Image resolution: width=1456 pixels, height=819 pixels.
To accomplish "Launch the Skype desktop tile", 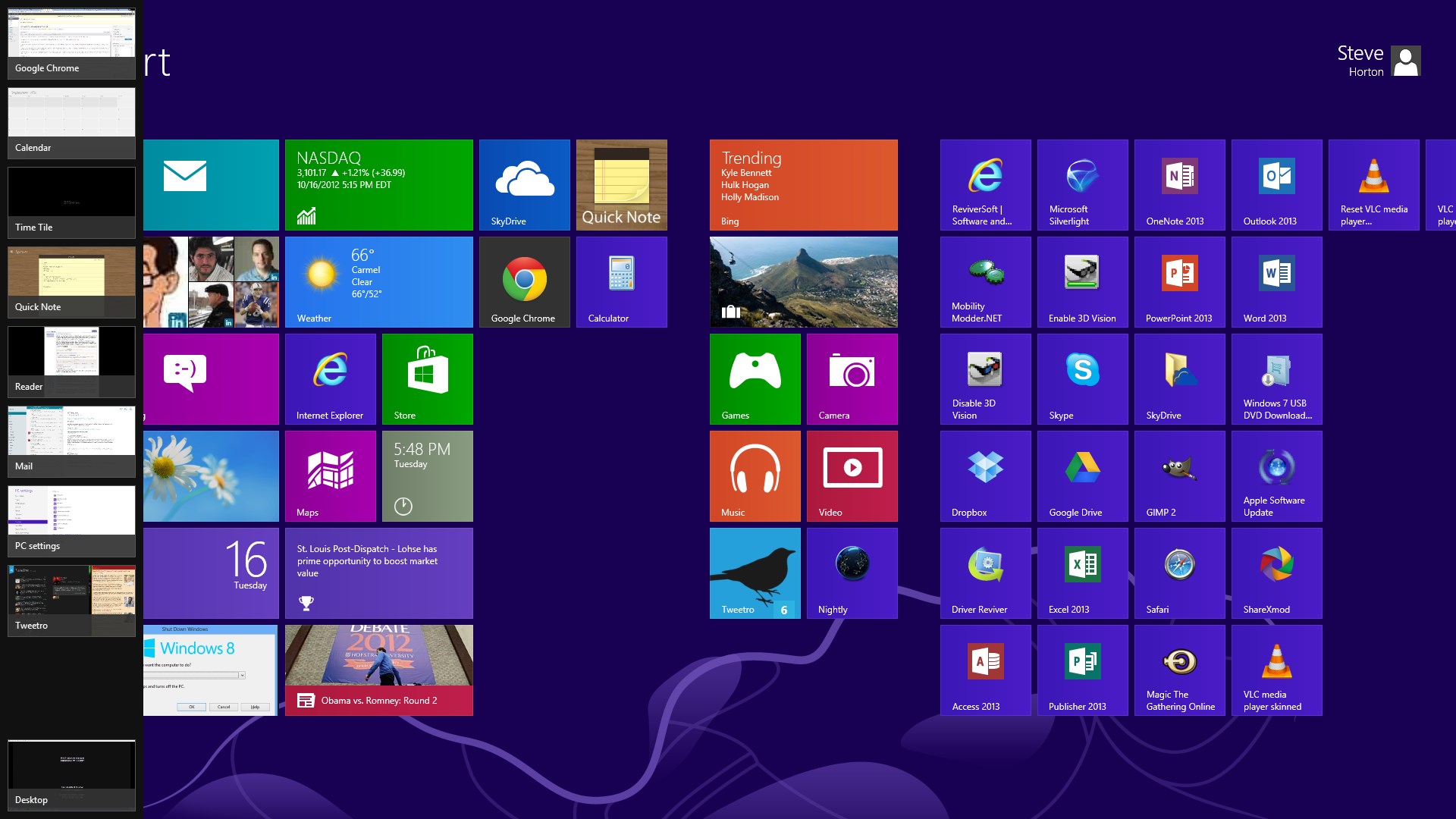I will (1082, 379).
